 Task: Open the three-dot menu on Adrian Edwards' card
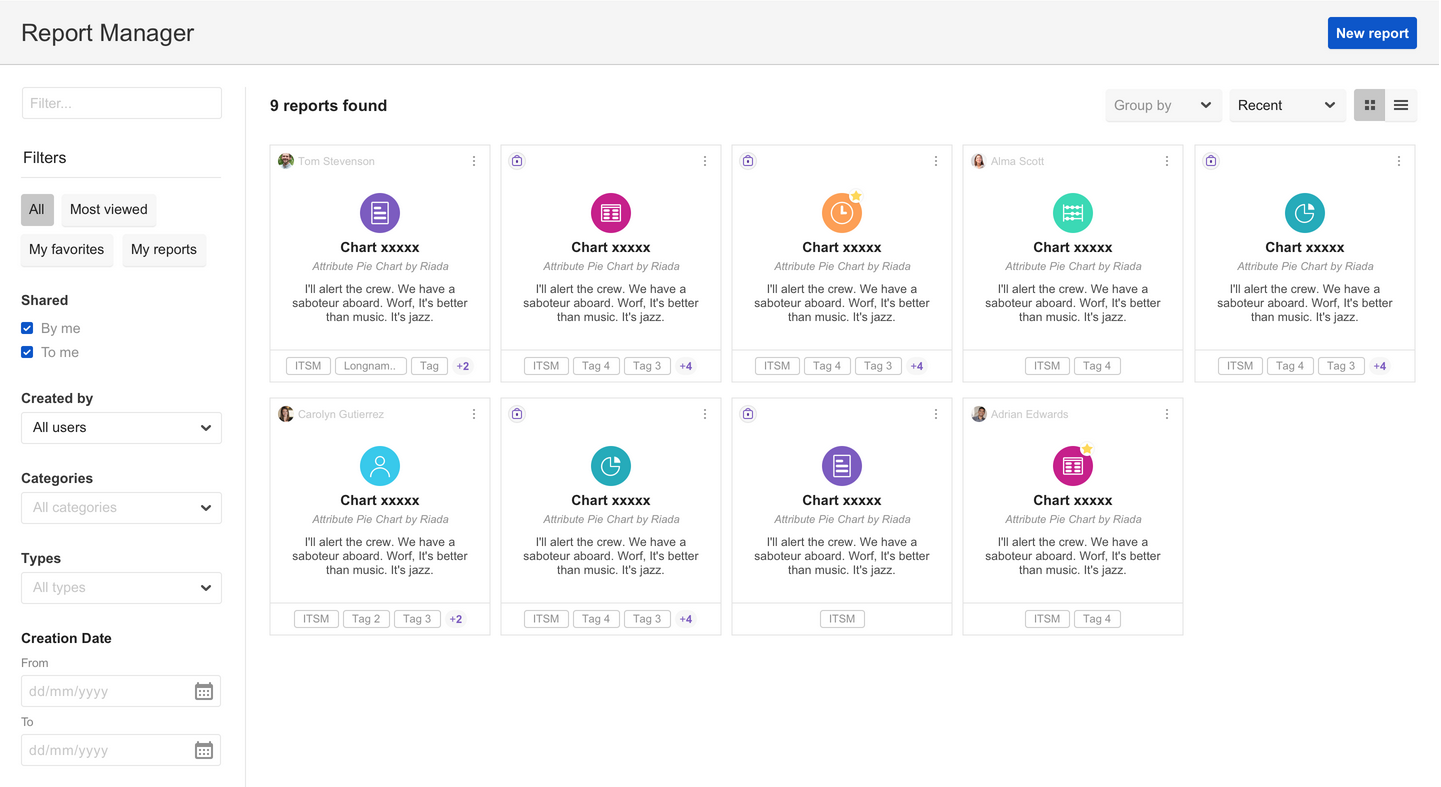(x=1167, y=414)
